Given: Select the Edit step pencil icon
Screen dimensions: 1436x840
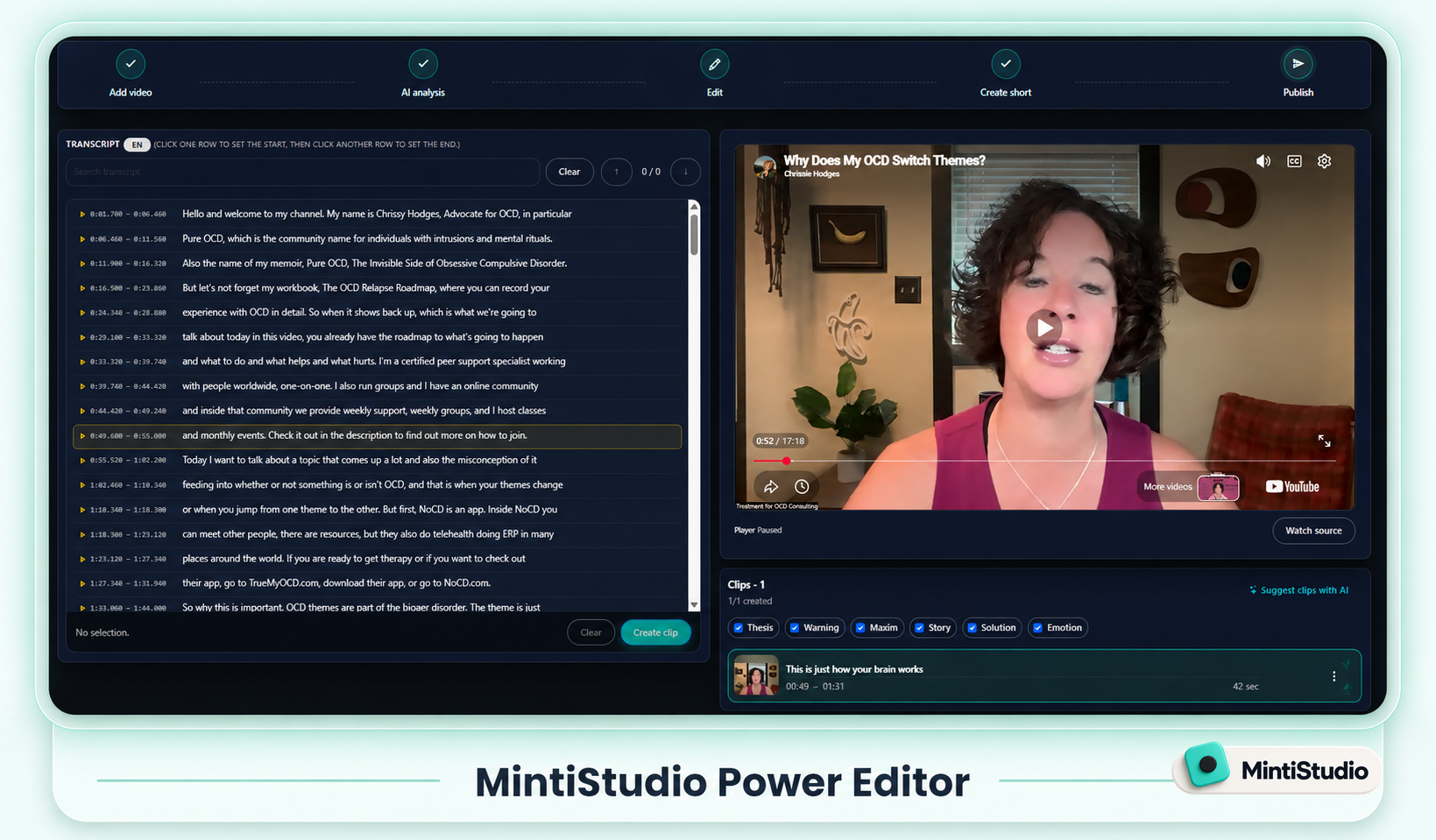Looking at the screenshot, I should click(x=715, y=64).
